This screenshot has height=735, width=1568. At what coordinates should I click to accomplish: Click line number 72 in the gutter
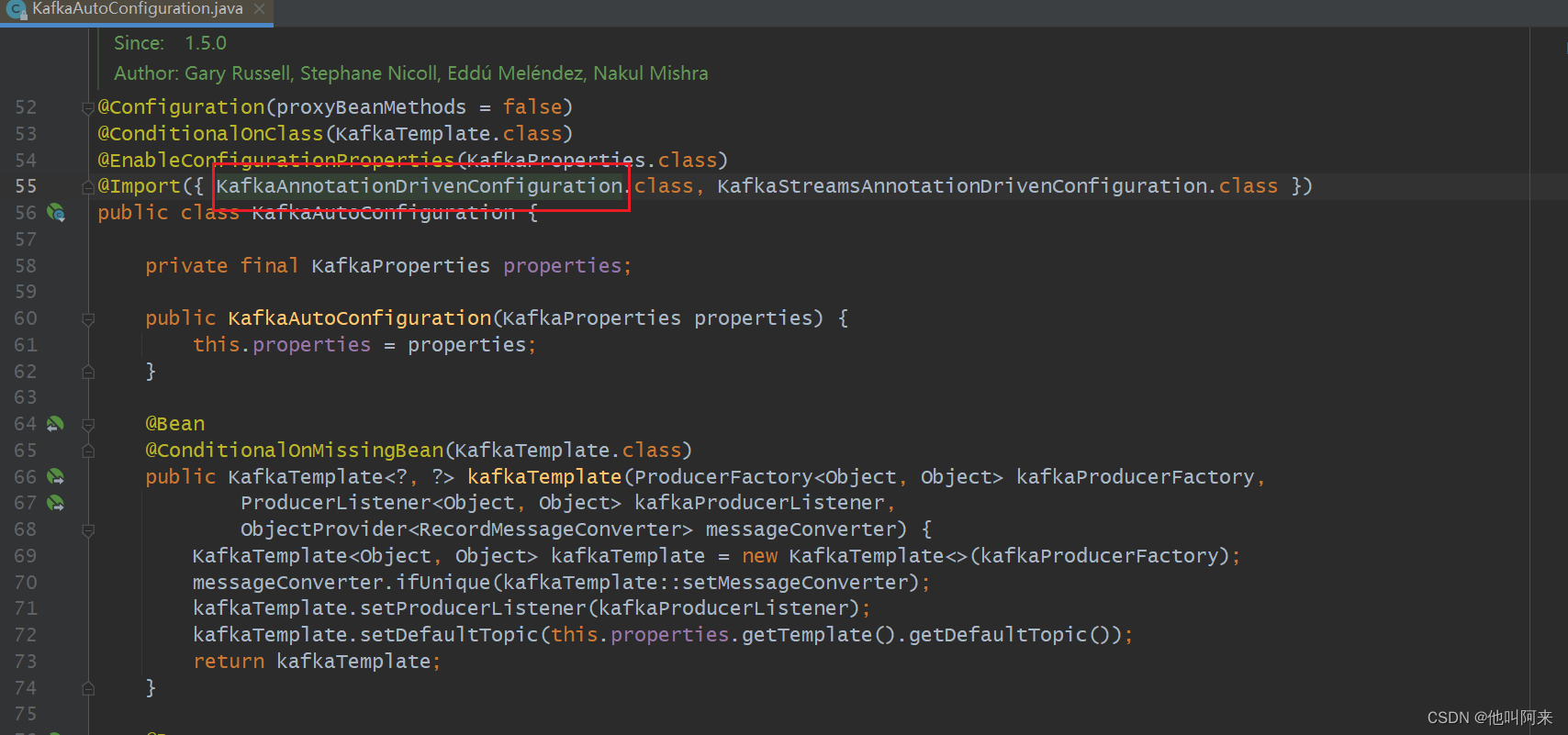[26, 635]
